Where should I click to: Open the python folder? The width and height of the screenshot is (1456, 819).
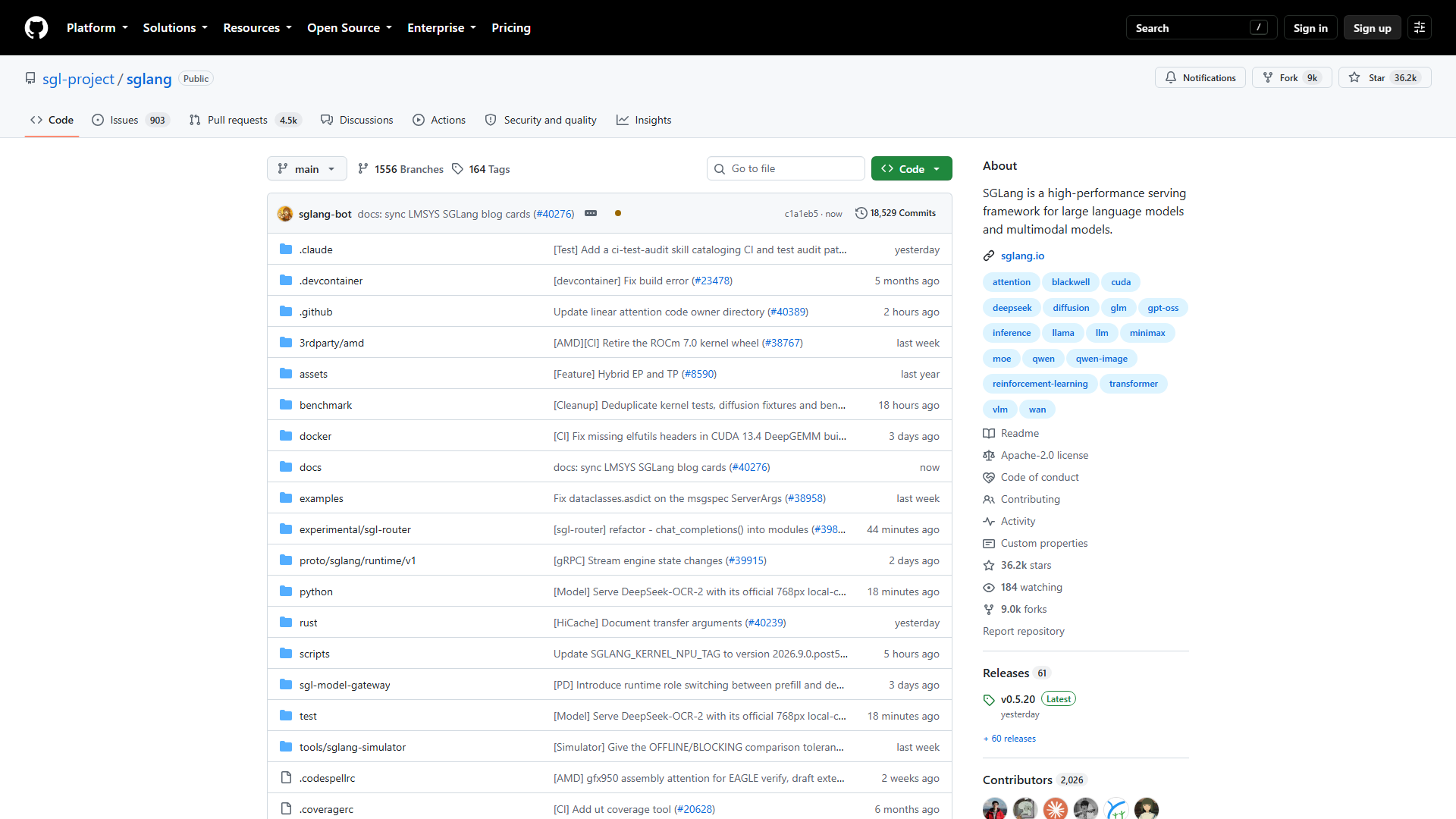click(315, 591)
